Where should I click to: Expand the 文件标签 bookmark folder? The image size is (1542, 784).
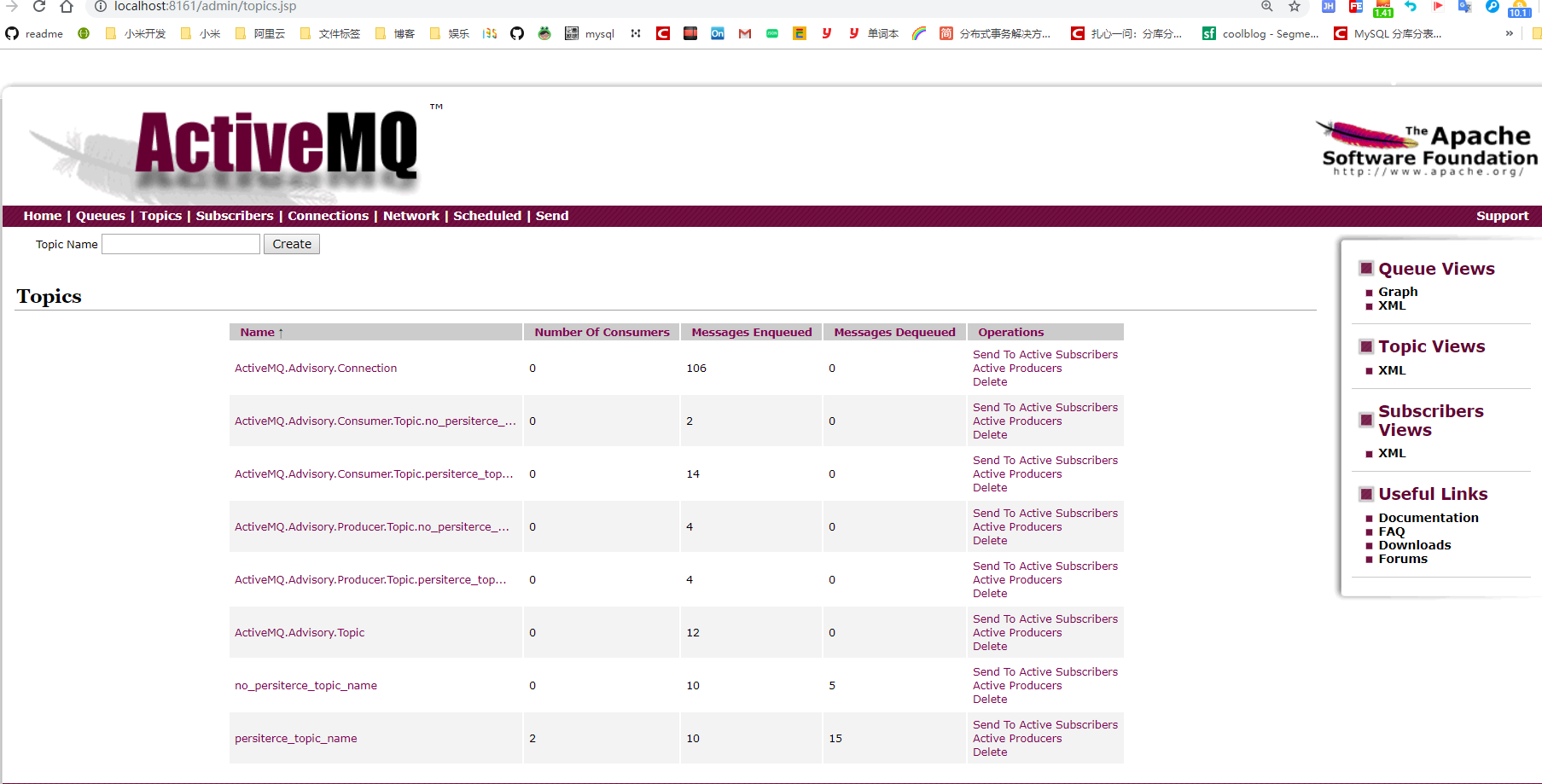point(330,33)
